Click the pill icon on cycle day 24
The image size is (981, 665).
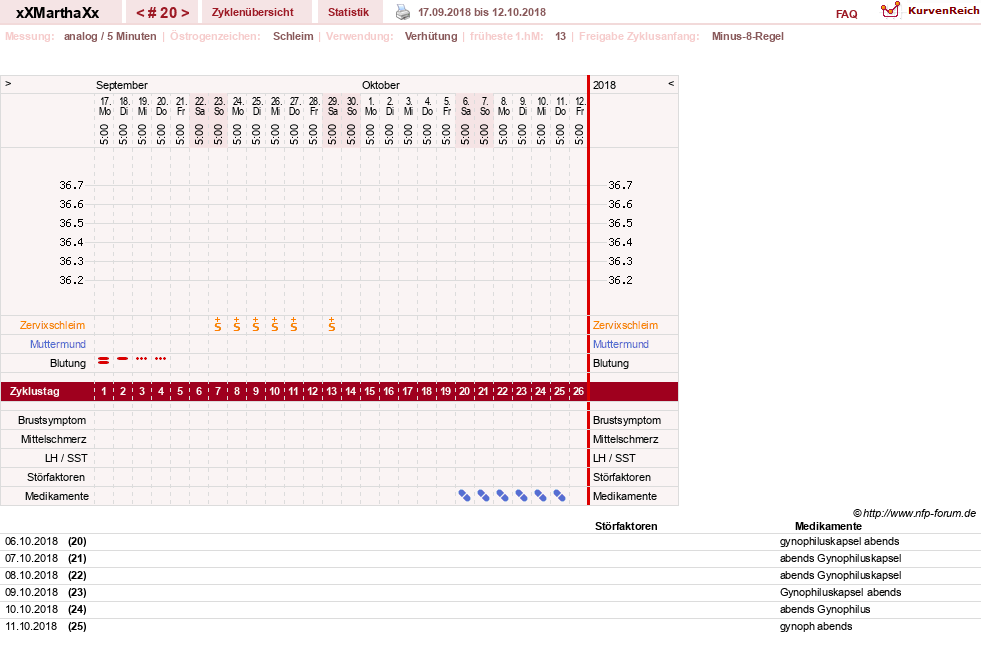(541, 496)
